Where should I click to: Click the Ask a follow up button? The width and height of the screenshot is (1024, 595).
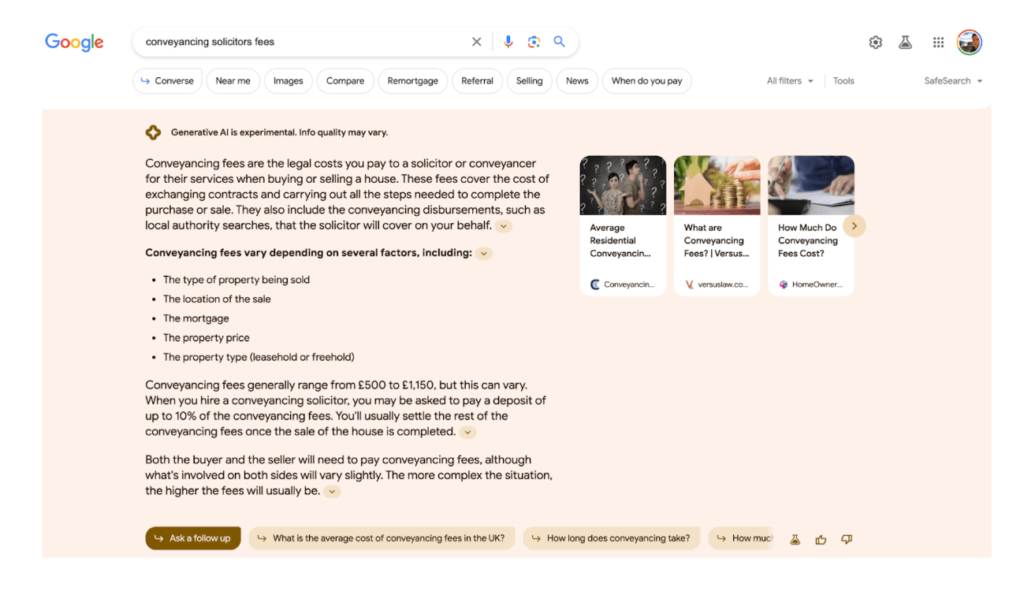[x=192, y=538]
